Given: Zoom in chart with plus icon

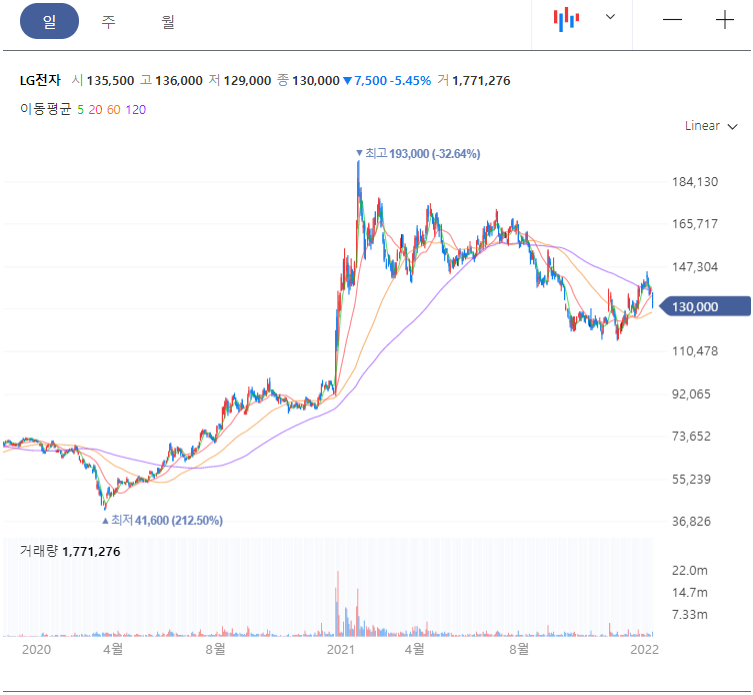Looking at the screenshot, I should point(725,20).
